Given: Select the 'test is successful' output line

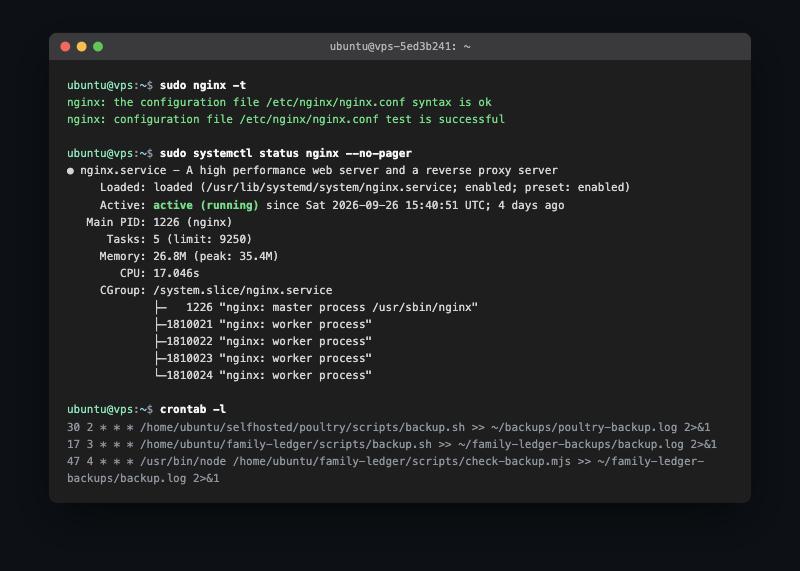Looking at the screenshot, I should coord(286,119).
